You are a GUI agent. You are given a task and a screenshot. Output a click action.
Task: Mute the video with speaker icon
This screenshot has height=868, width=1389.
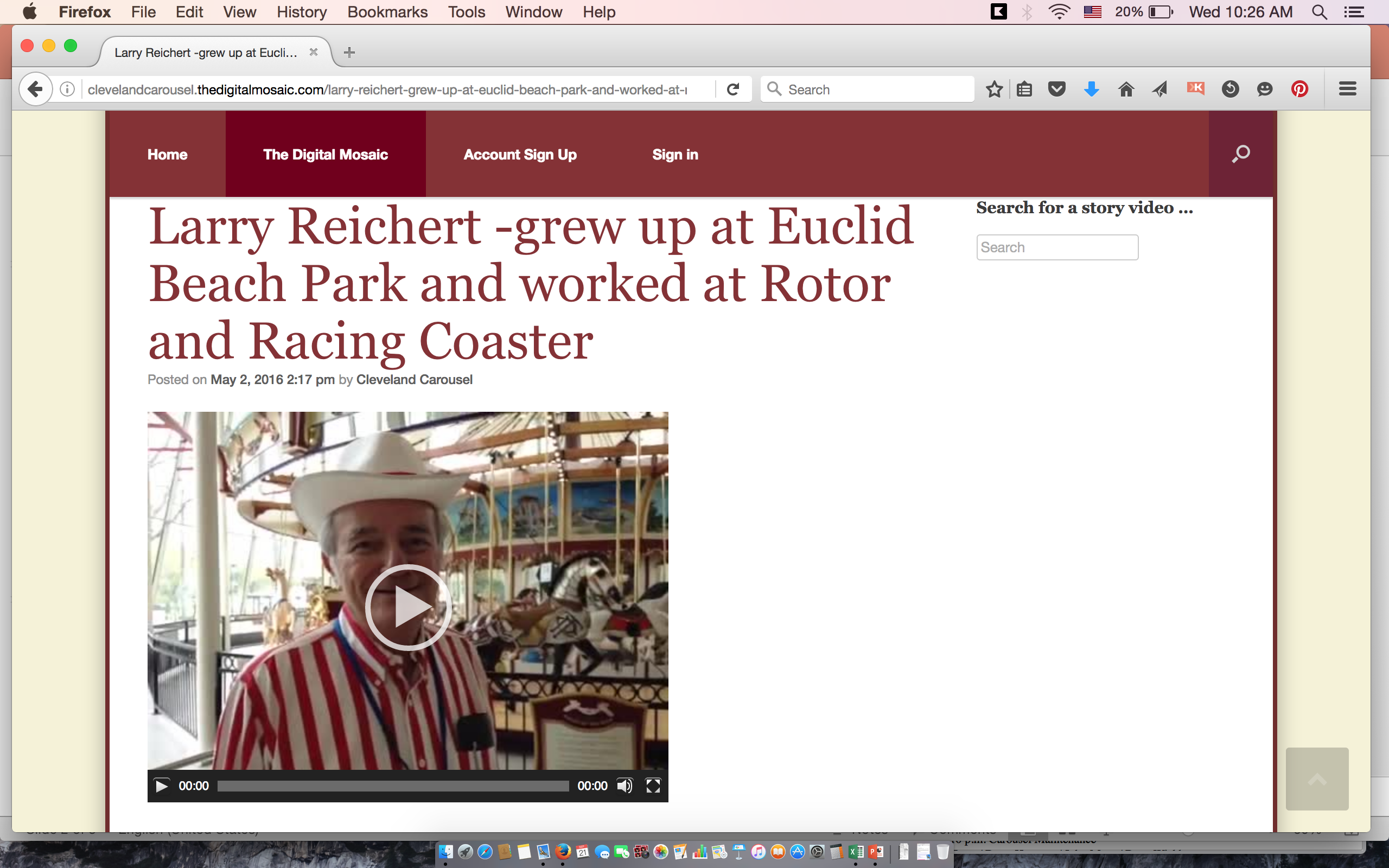point(625,786)
